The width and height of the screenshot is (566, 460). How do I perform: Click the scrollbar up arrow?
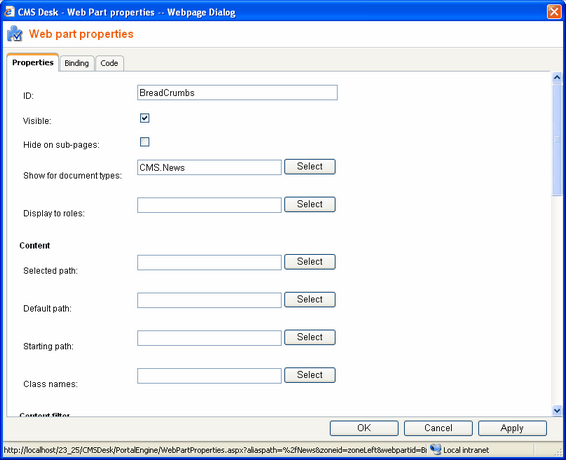557,77
